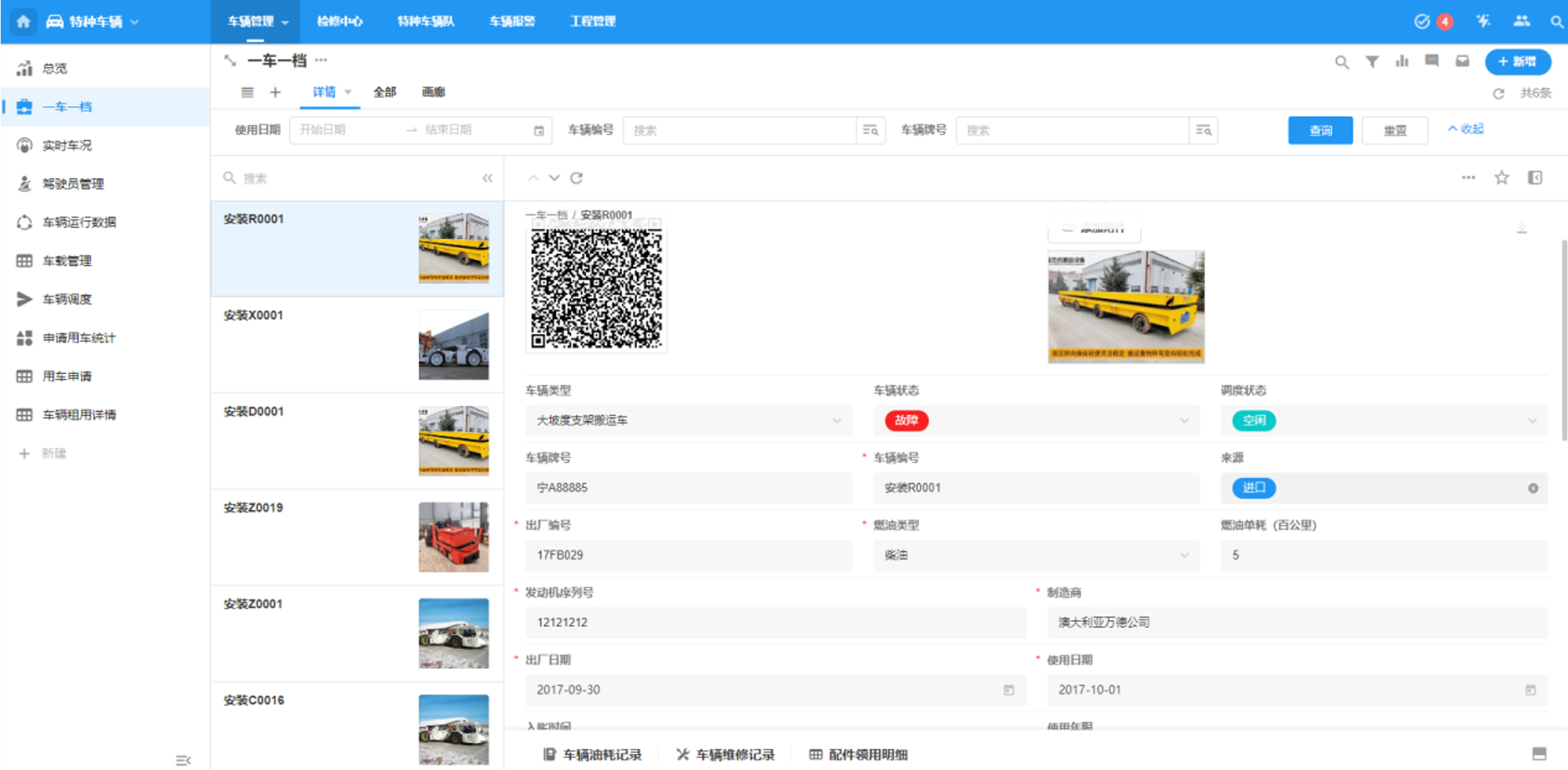Screen dimensions: 1568x770
Task: Open the contacts people icon
Action: point(1522,21)
